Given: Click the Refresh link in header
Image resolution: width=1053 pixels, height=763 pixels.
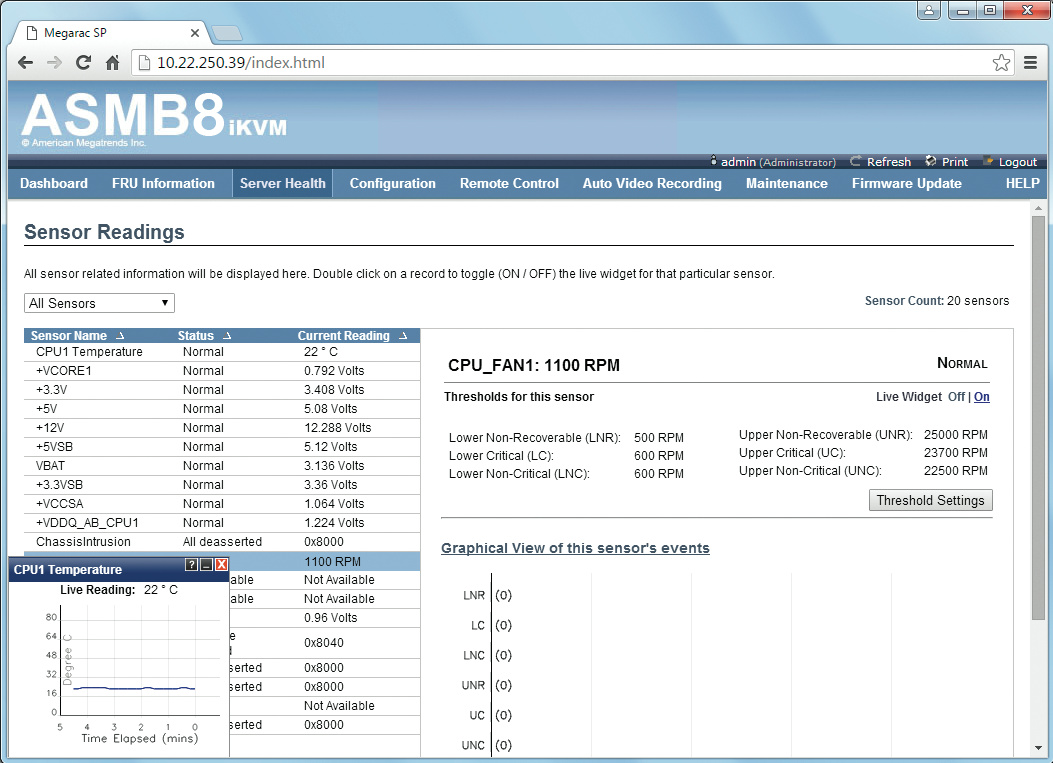Looking at the screenshot, I should click(880, 162).
